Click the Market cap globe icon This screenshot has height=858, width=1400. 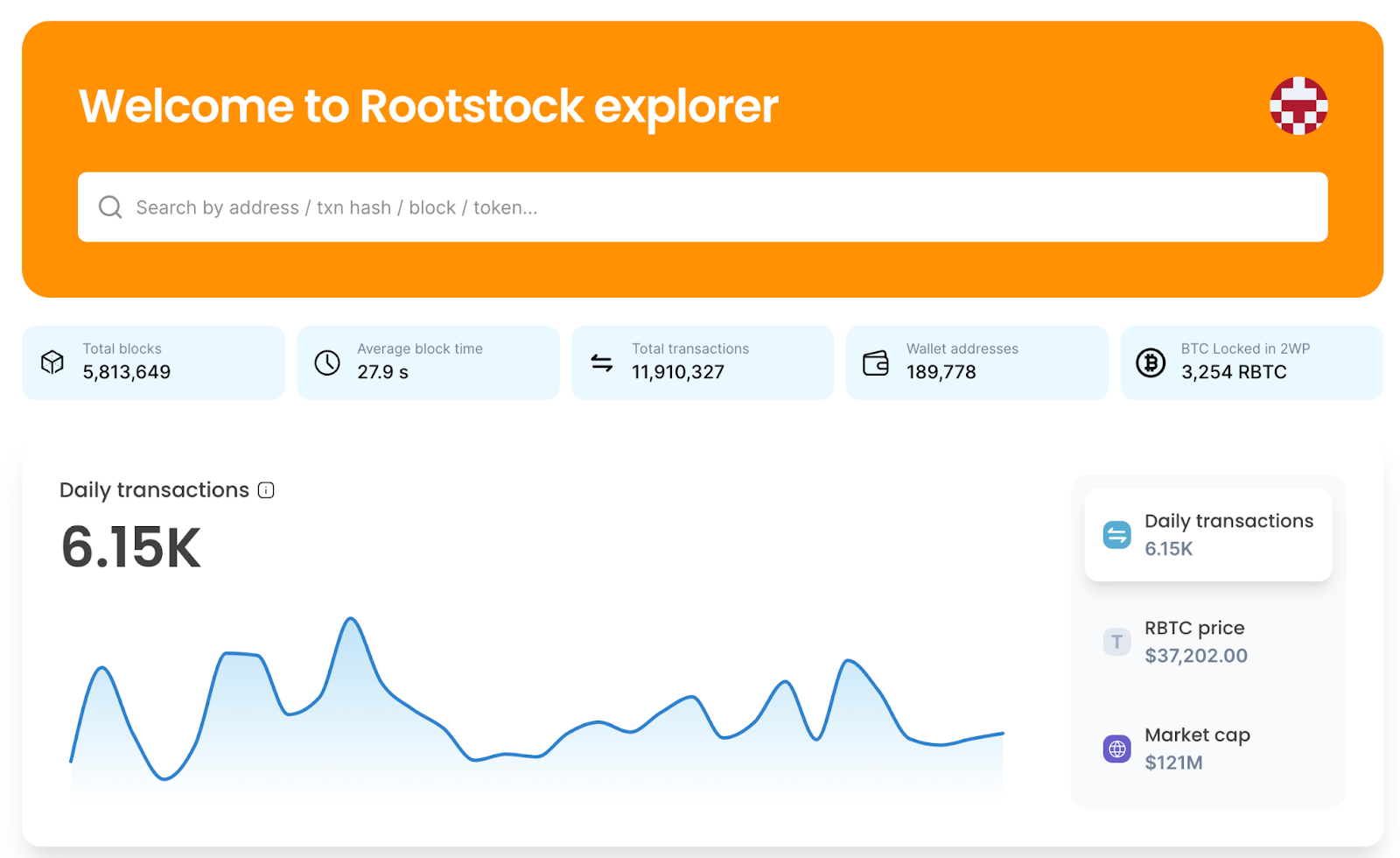[1116, 749]
